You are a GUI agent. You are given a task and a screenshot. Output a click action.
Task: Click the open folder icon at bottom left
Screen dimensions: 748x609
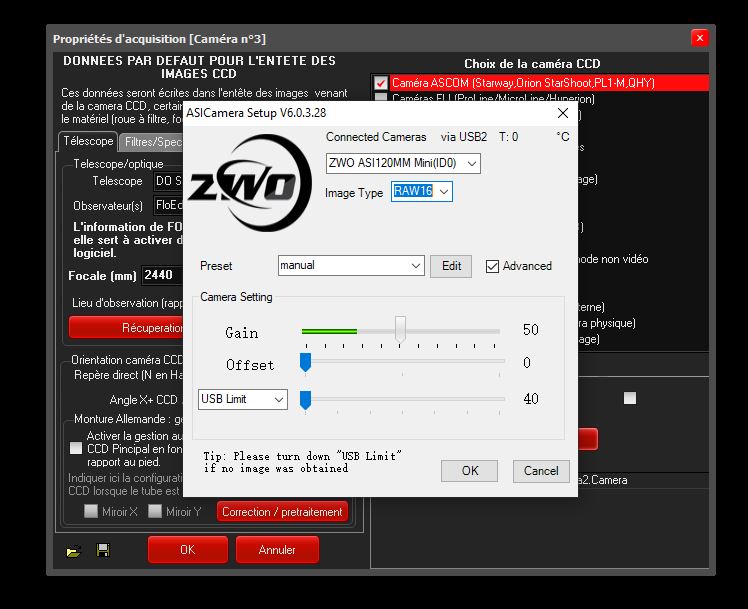point(73,550)
